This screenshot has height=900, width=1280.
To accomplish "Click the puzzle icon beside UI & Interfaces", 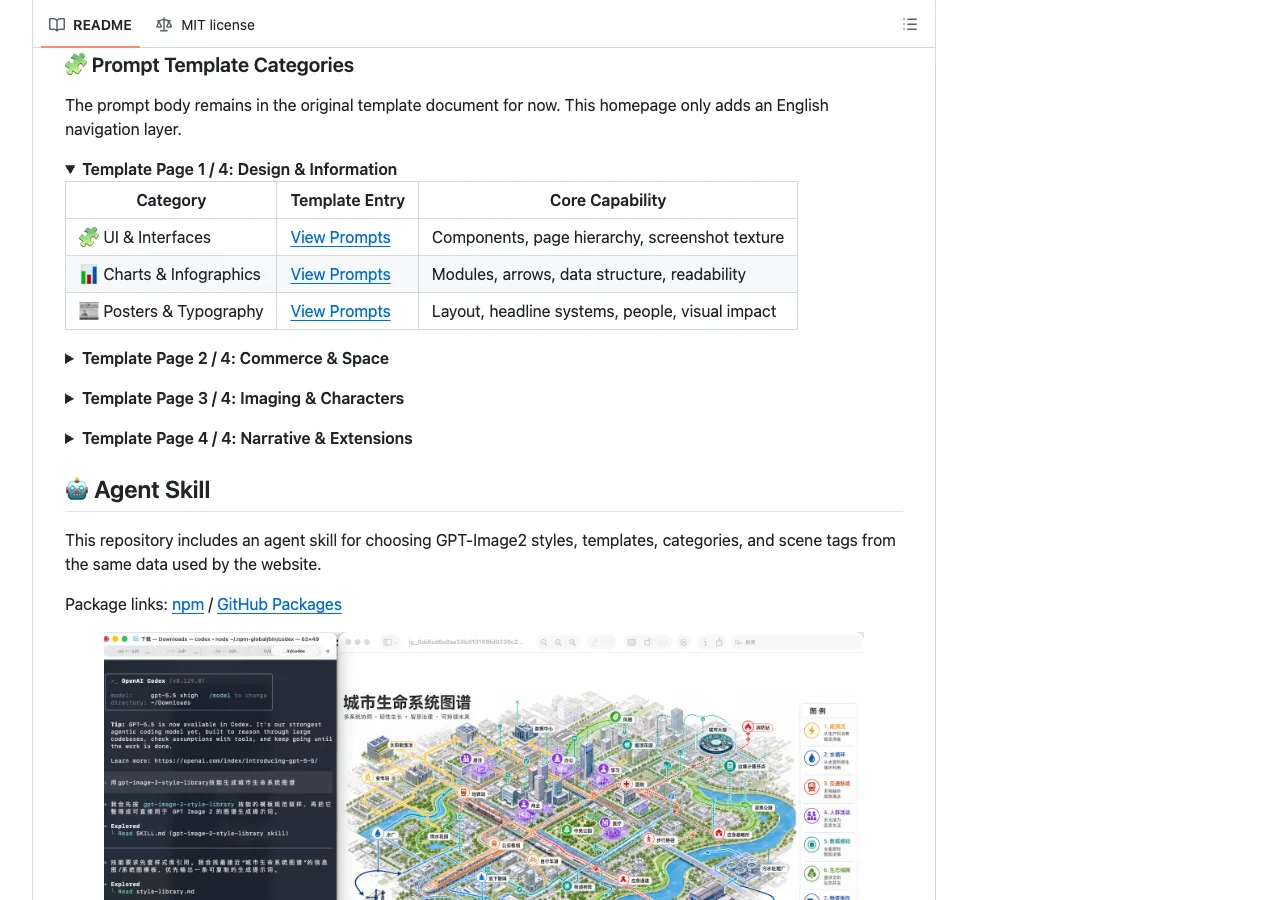I will [89, 237].
